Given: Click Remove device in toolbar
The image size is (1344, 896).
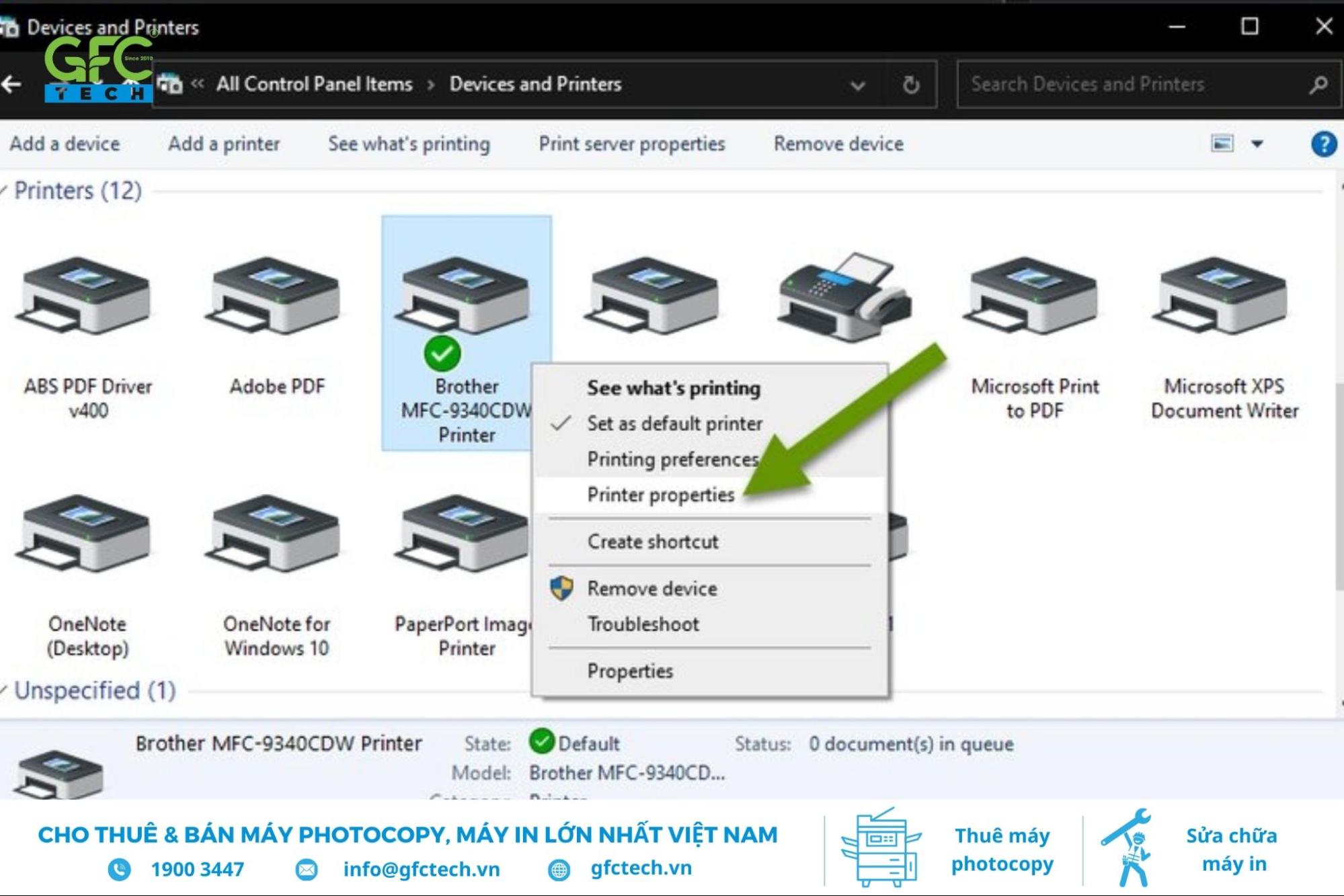Looking at the screenshot, I should point(838,144).
